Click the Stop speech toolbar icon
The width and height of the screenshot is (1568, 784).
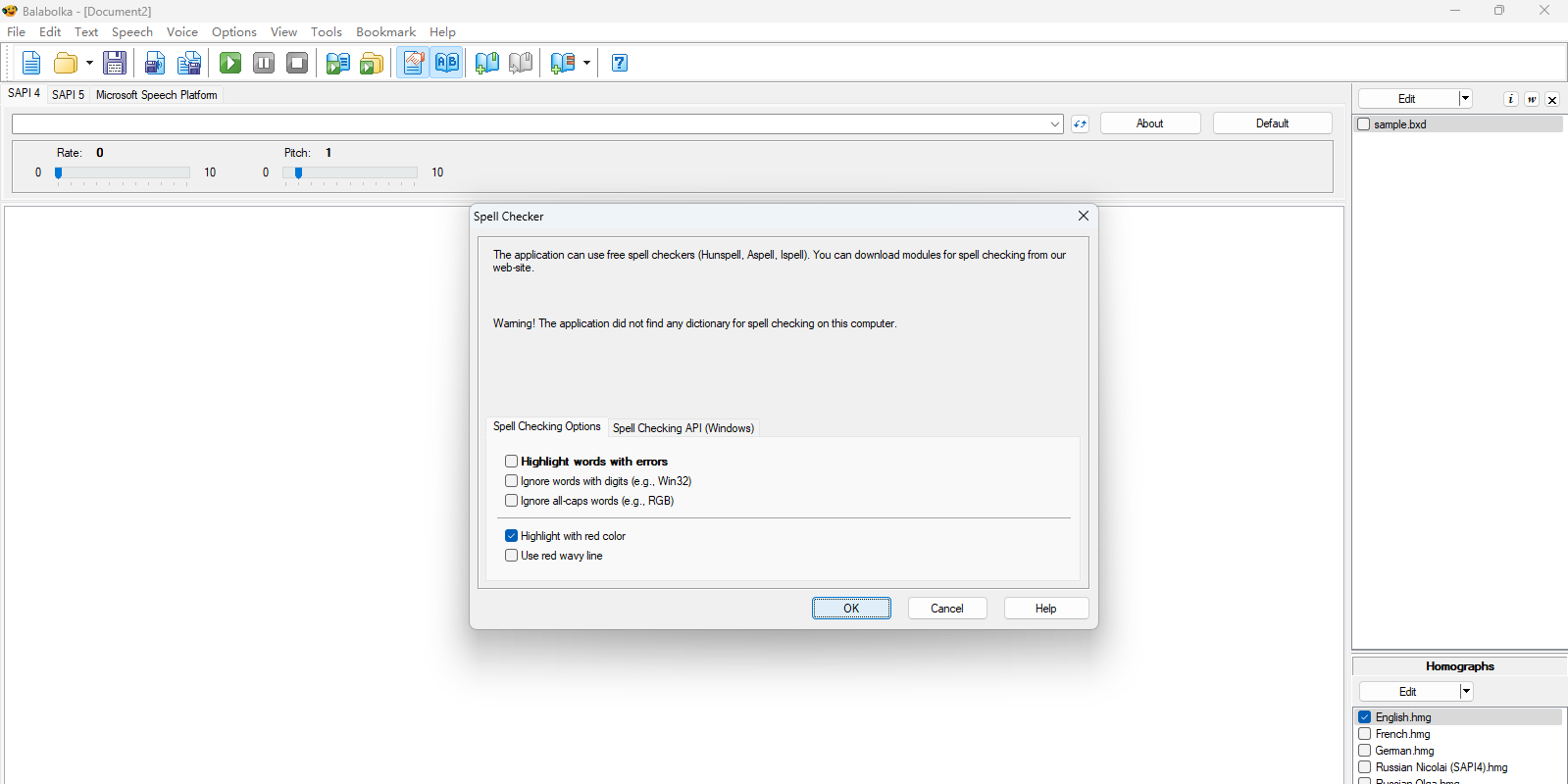pyautogui.click(x=297, y=64)
